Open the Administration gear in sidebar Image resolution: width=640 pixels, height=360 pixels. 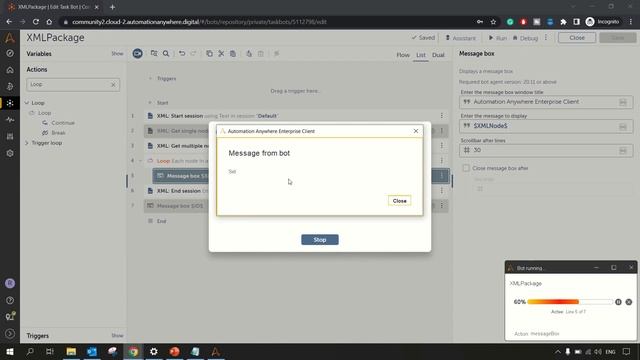coord(10,153)
